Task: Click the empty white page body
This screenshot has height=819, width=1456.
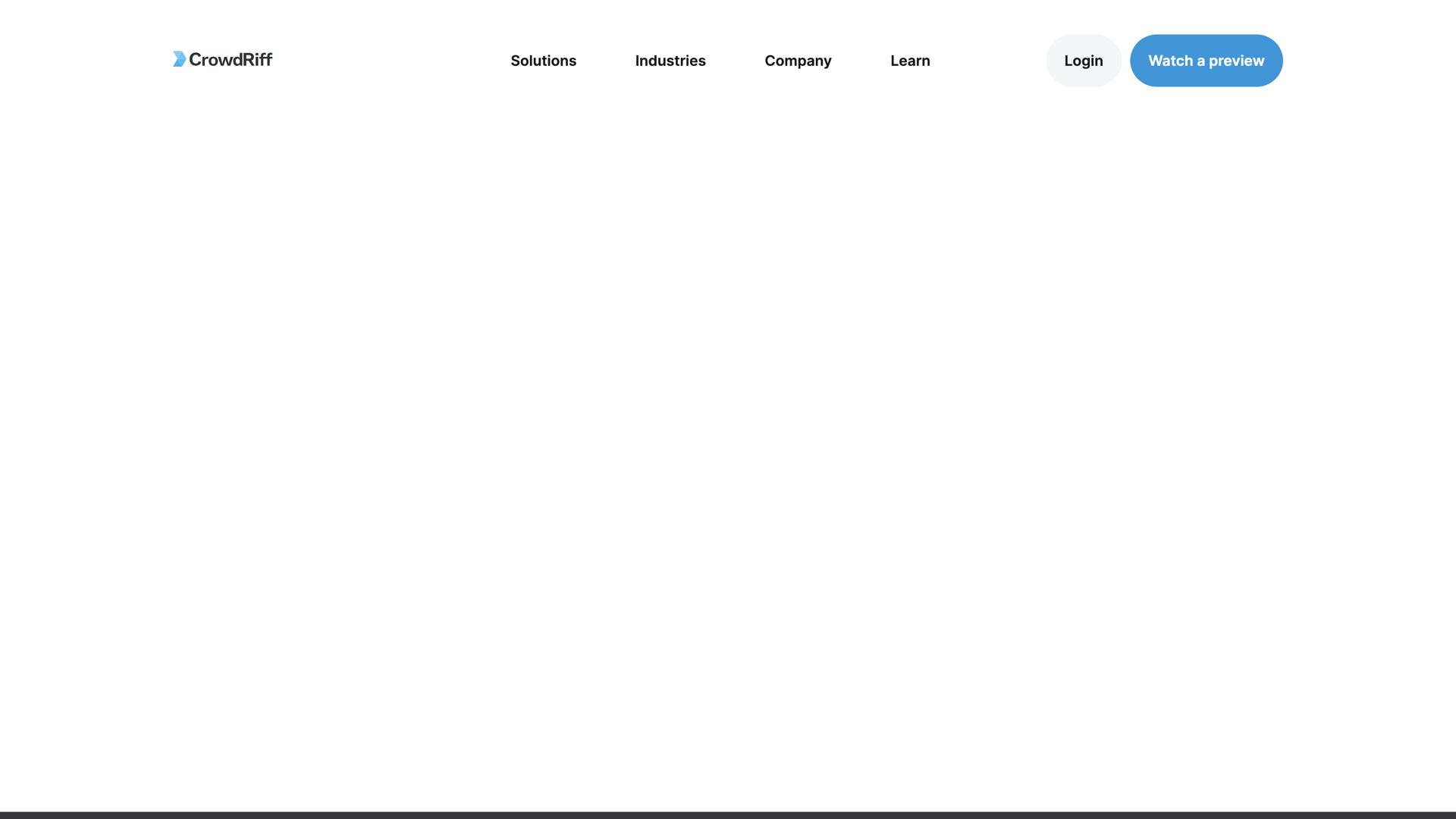Action: (x=728, y=425)
